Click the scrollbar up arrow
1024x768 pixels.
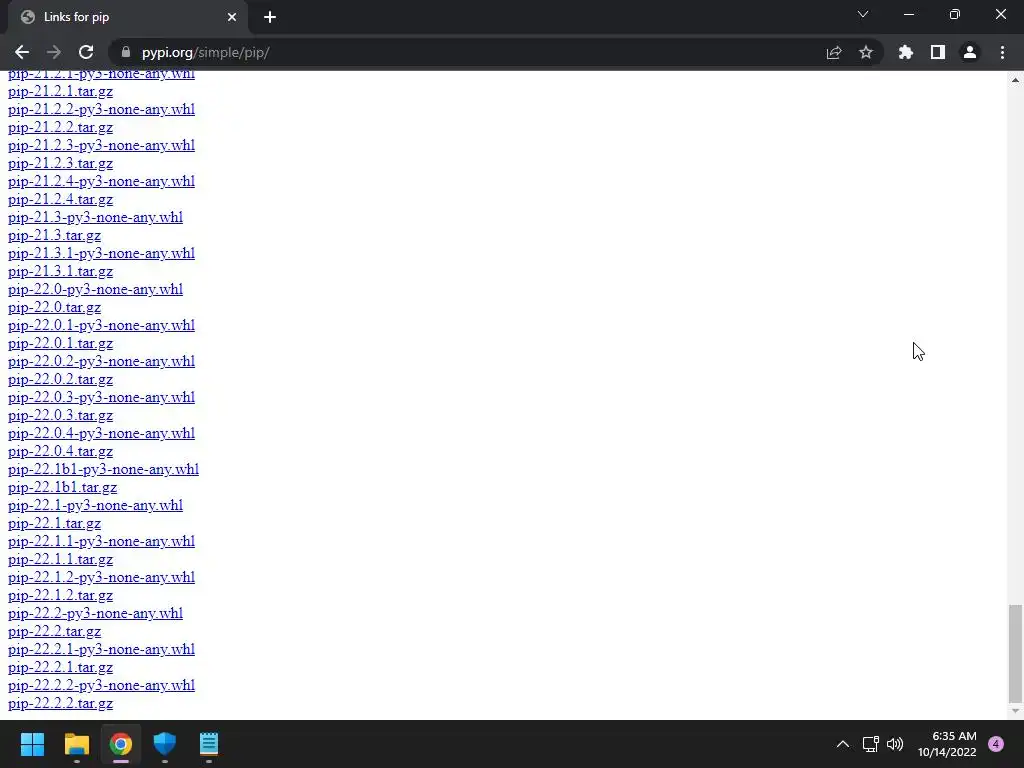(1015, 80)
